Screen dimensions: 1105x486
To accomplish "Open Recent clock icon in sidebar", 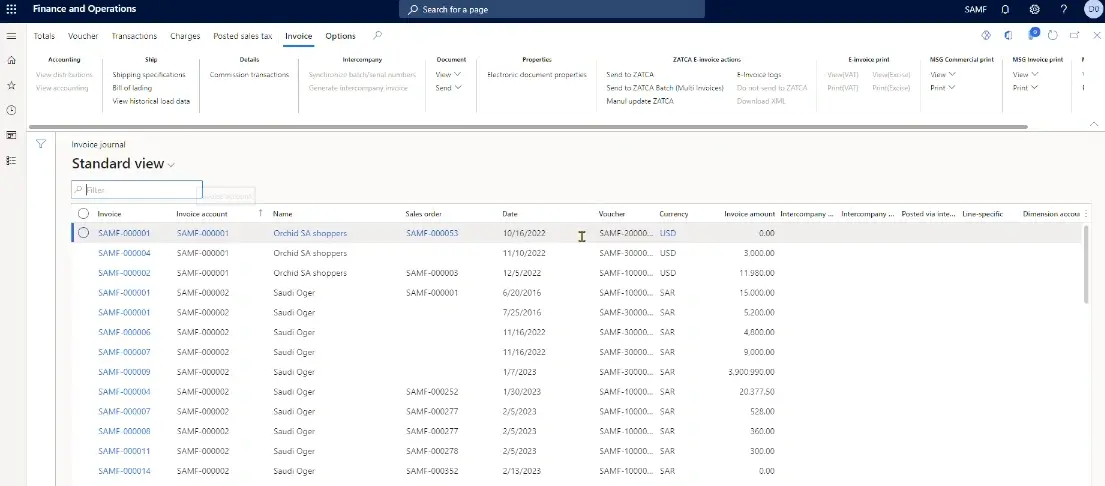I will coord(11,110).
